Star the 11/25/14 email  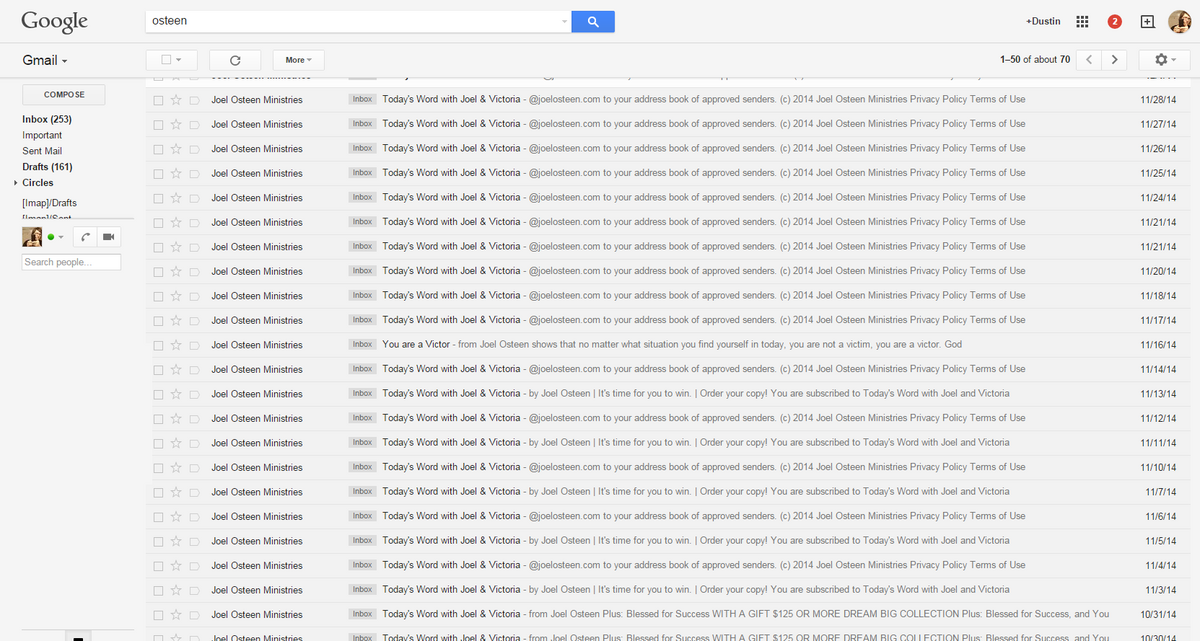[x=176, y=174]
